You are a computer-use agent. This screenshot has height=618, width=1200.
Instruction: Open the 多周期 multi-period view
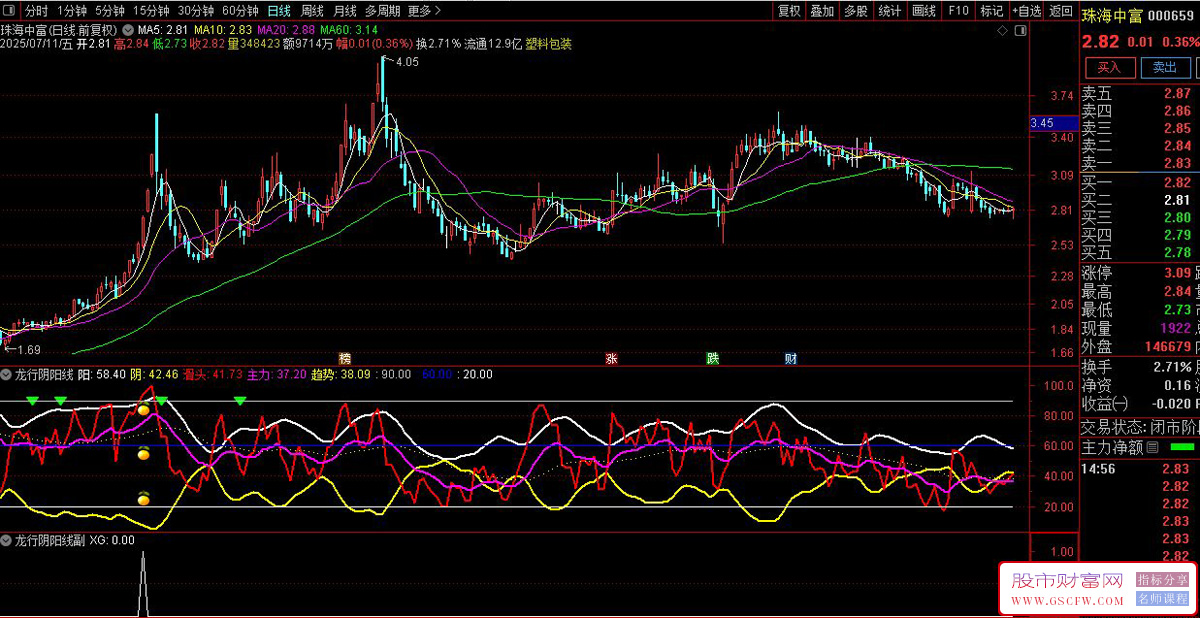[x=382, y=11]
